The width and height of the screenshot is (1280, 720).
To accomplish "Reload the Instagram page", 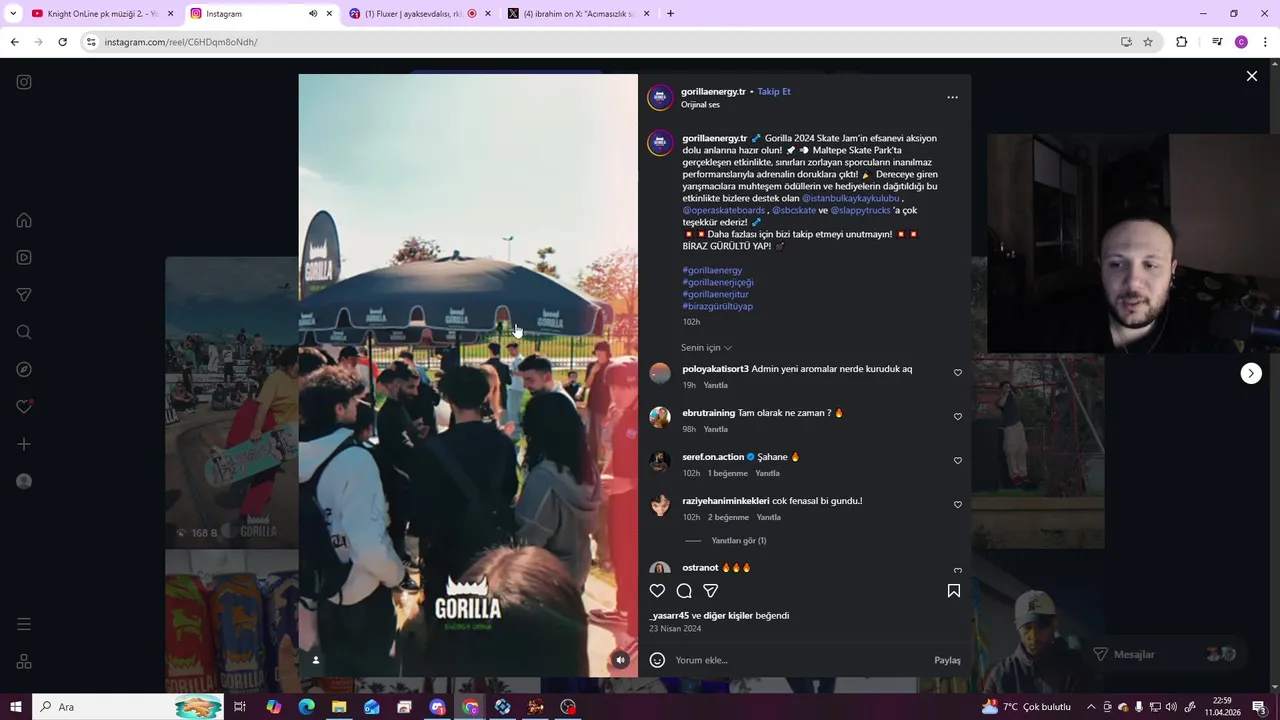I will [62, 42].
